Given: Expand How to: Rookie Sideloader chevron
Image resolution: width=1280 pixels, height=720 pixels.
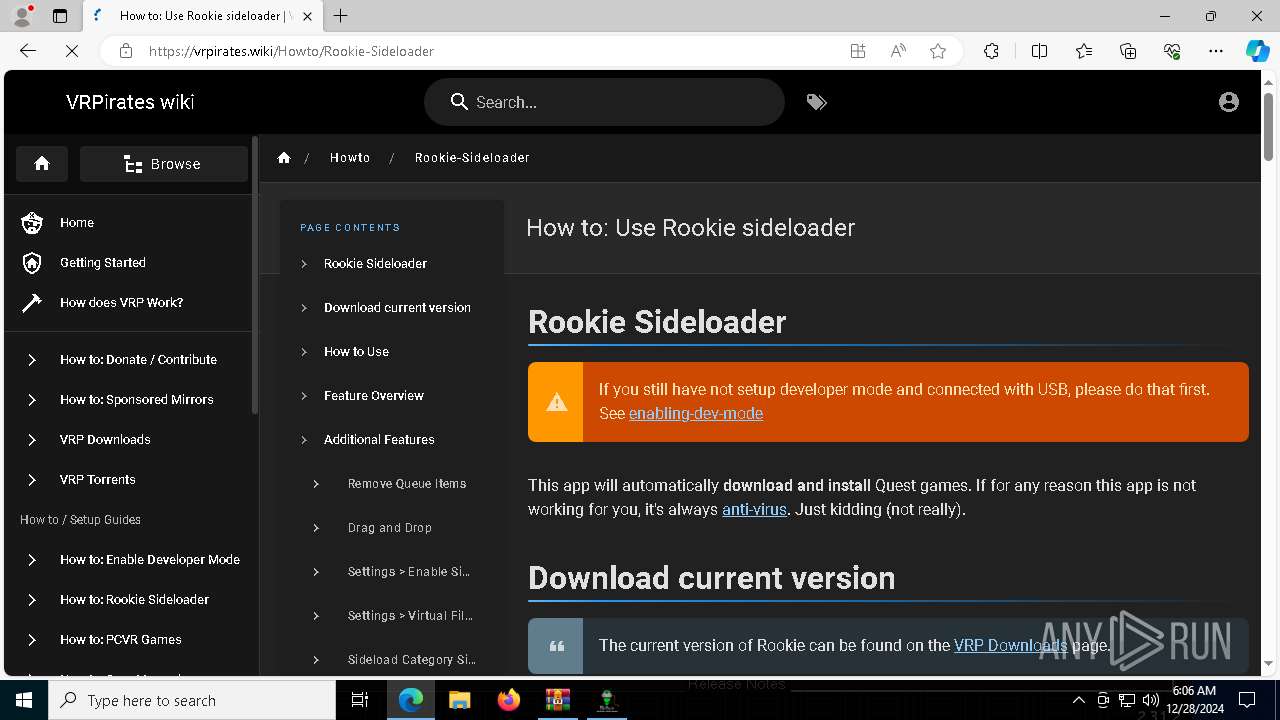Looking at the screenshot, I should point(32,600).
